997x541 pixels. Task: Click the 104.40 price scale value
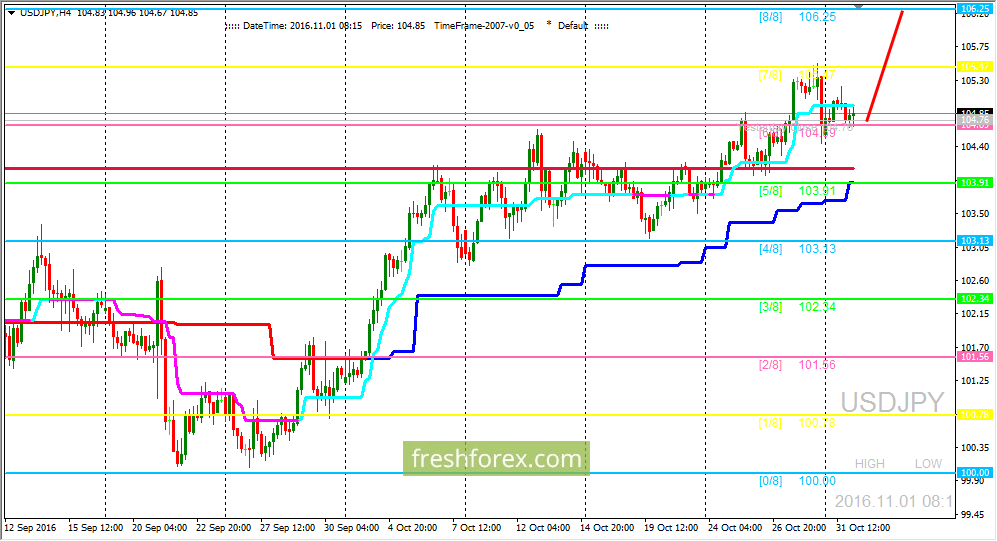(x=975, y=147)
